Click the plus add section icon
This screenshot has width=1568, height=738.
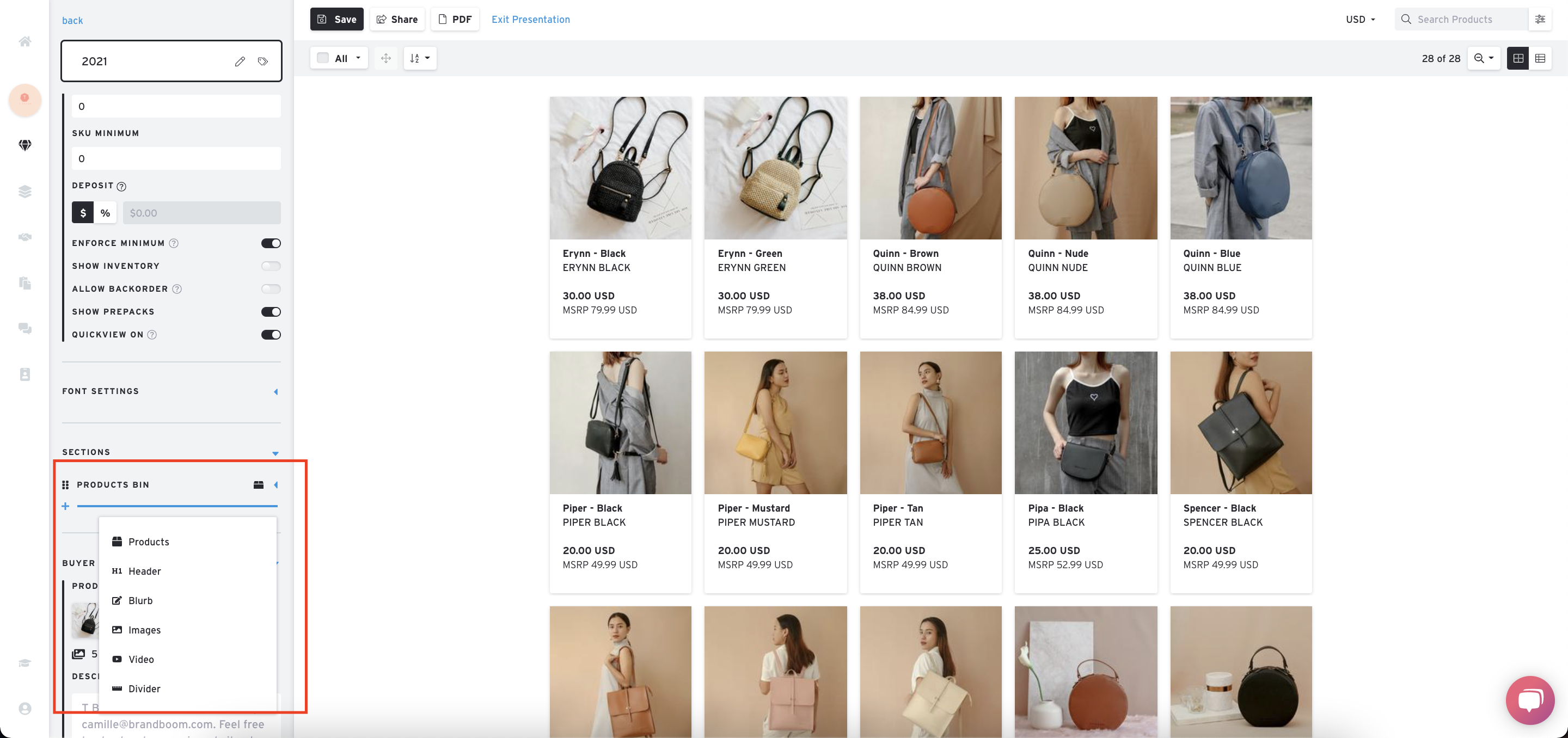pyautogui.click(x=66, y=506)
